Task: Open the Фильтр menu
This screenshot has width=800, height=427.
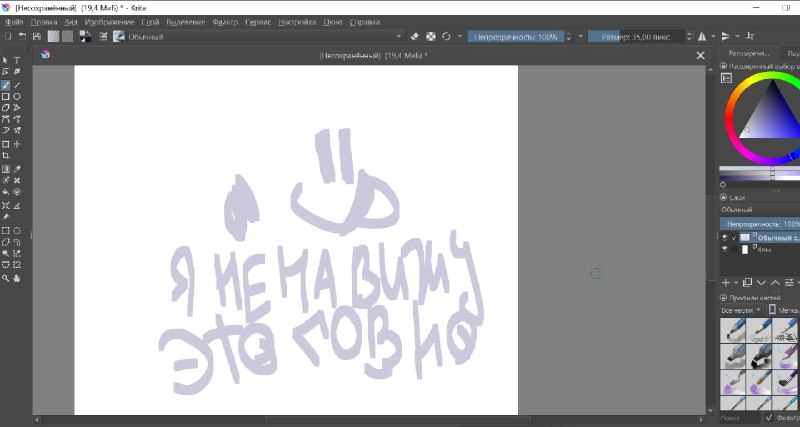Action: 225,22
